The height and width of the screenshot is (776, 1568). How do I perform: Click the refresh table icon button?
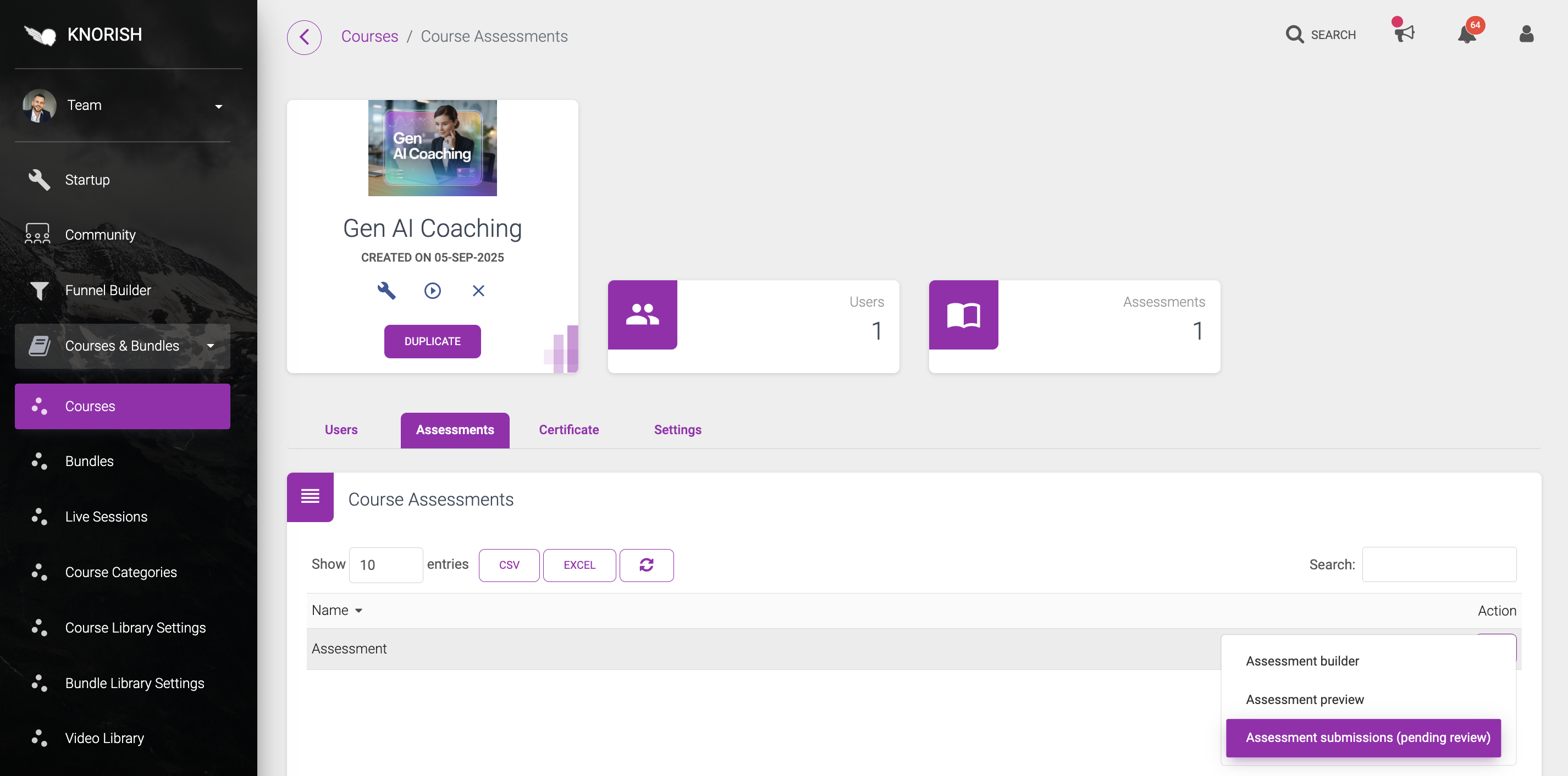point(646,565)
